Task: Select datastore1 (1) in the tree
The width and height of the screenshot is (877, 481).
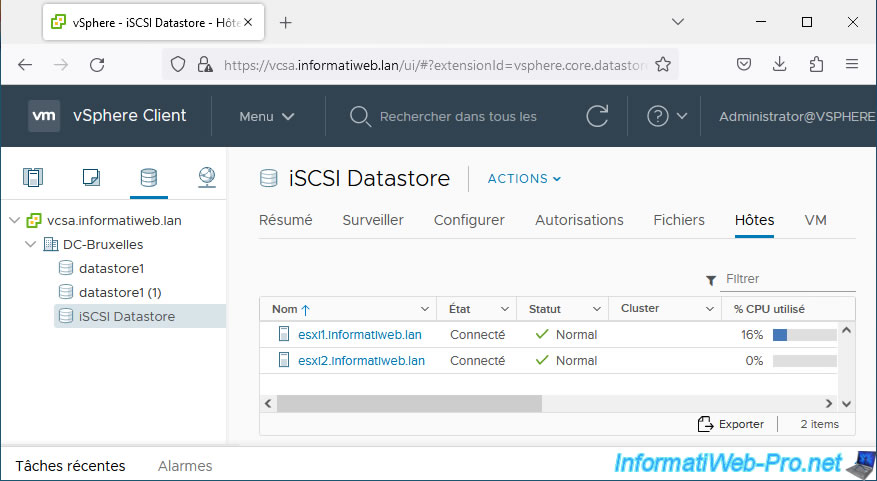Action: coord(120,292)
